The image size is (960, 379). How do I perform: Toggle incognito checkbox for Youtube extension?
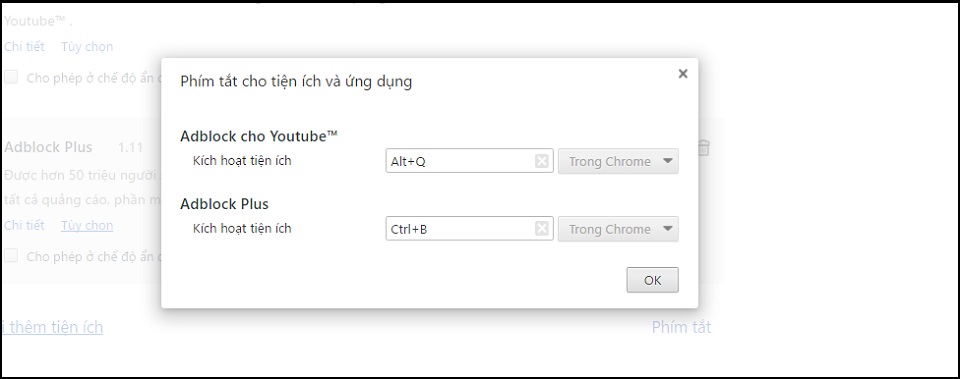click(11, 77)
